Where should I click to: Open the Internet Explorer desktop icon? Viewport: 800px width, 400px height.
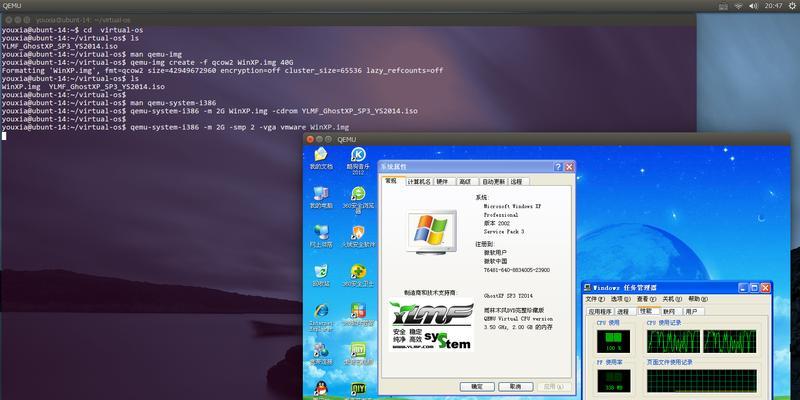click(321, 317)
